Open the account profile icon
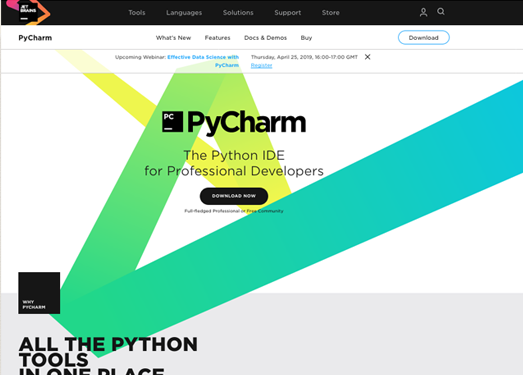Viewport: 523px width, 375px height. click(x=423, y=12)
